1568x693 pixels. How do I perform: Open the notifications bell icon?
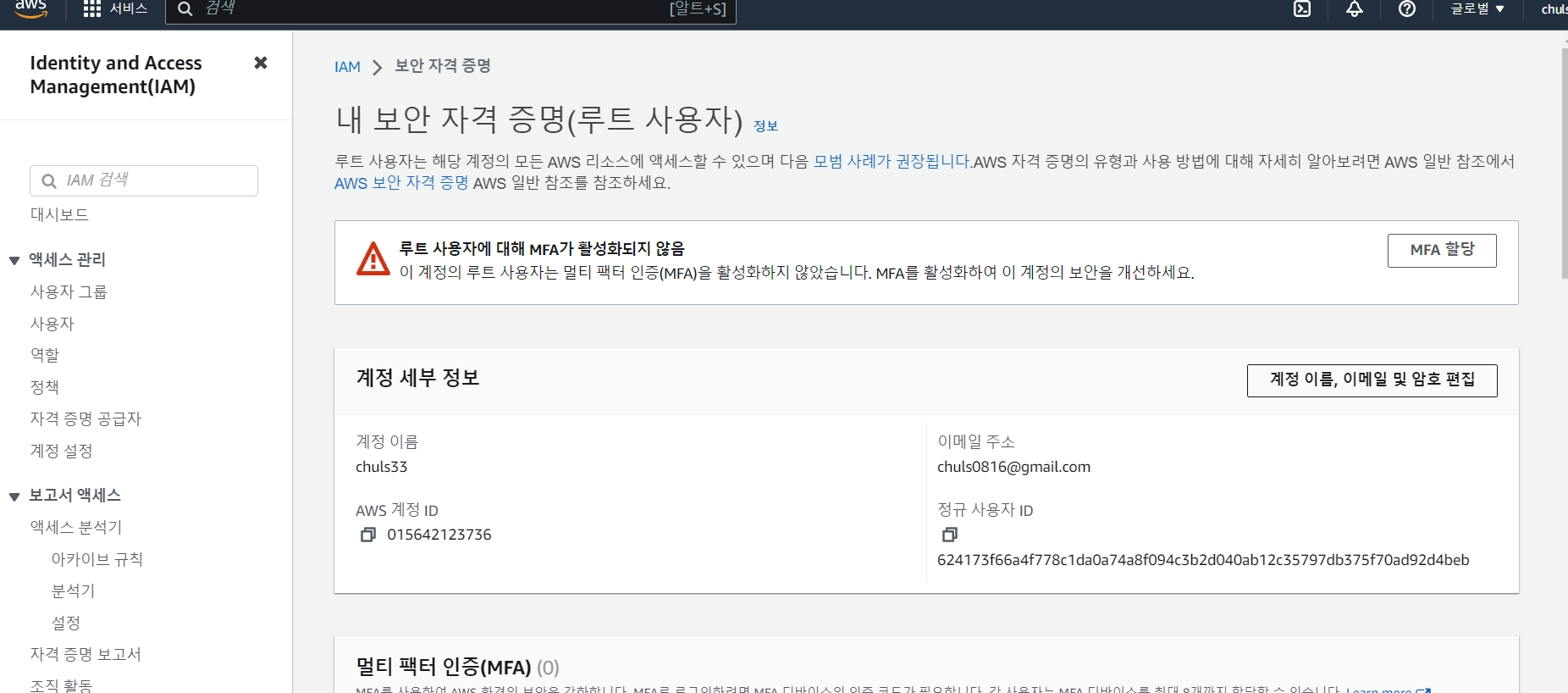[x=1355, y=8]
